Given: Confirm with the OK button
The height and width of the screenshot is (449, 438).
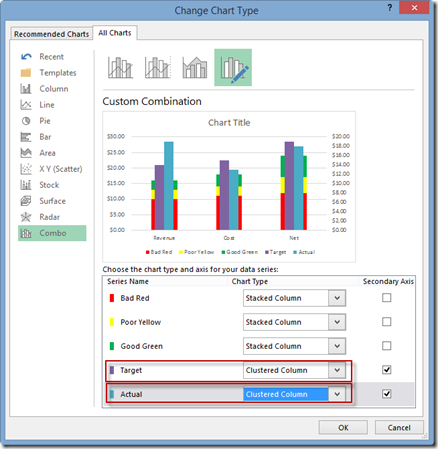Looking at the screenshot, I should [343, 427].
